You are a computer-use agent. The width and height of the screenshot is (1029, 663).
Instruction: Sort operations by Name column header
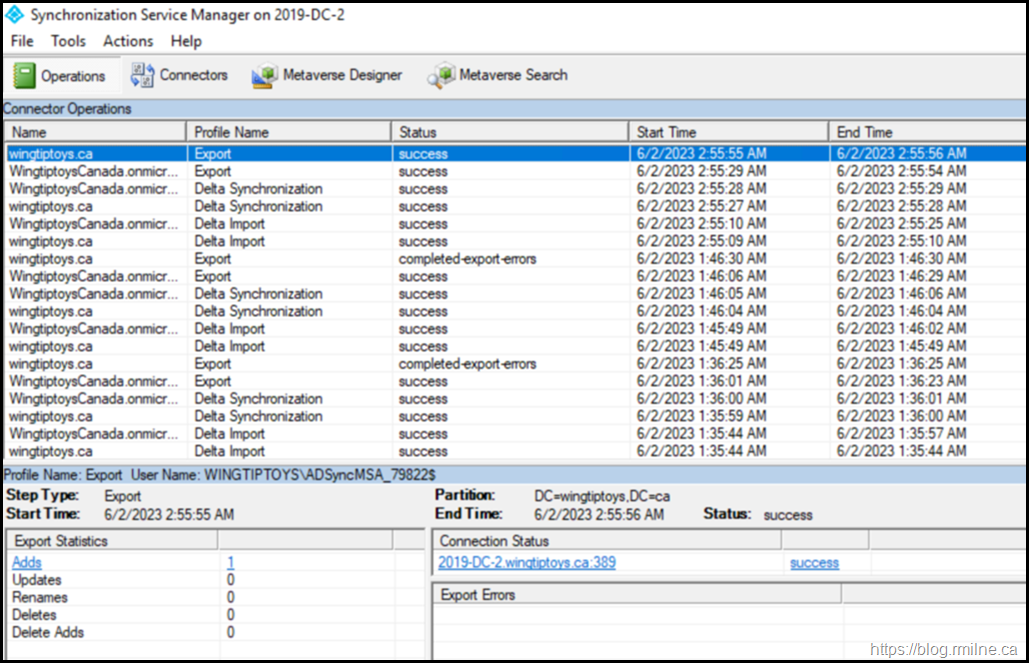point(95,132)
